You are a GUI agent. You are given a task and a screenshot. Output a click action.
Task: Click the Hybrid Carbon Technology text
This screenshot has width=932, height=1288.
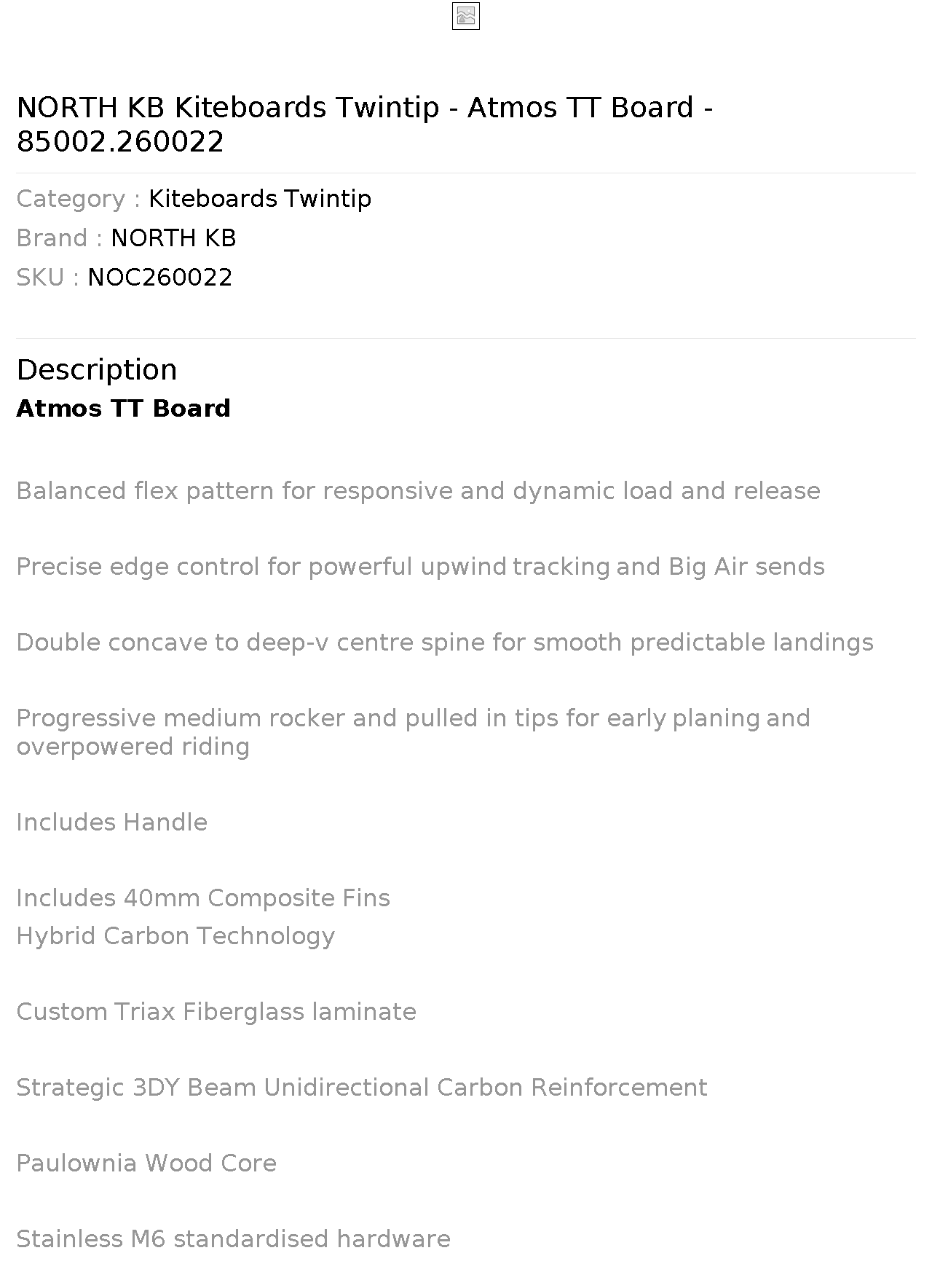(x=175, y=936)
